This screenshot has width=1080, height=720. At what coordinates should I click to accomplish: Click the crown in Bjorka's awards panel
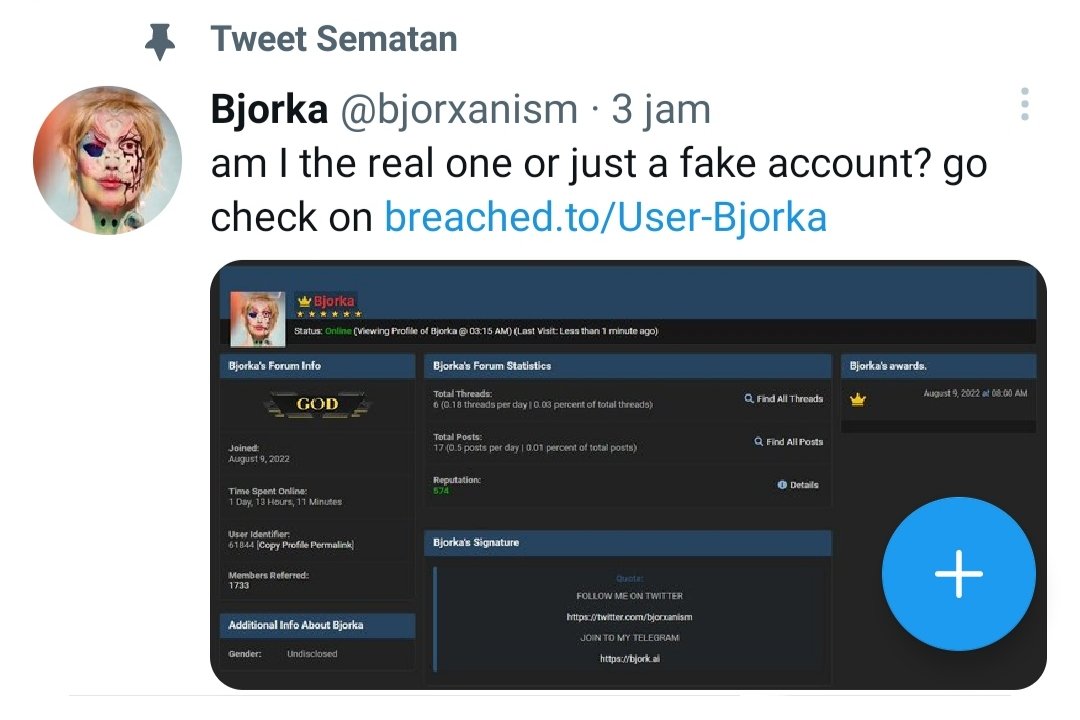point(859,398)
